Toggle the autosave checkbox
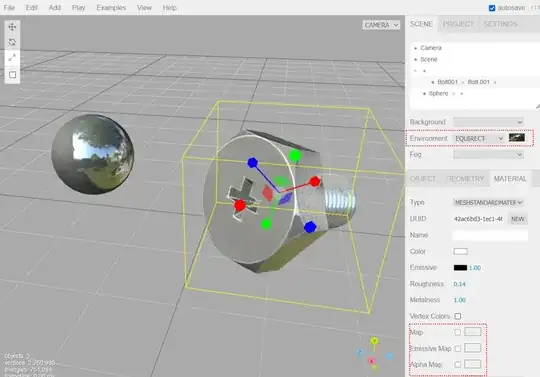540x377 pixels. [x=492, y=8]
